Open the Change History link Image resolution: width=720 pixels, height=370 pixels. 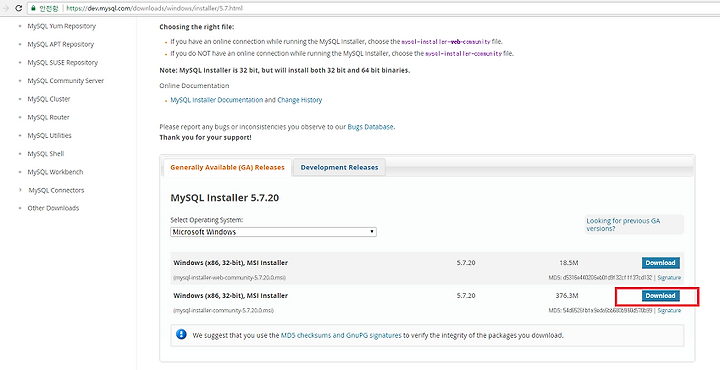pos(300,100)
